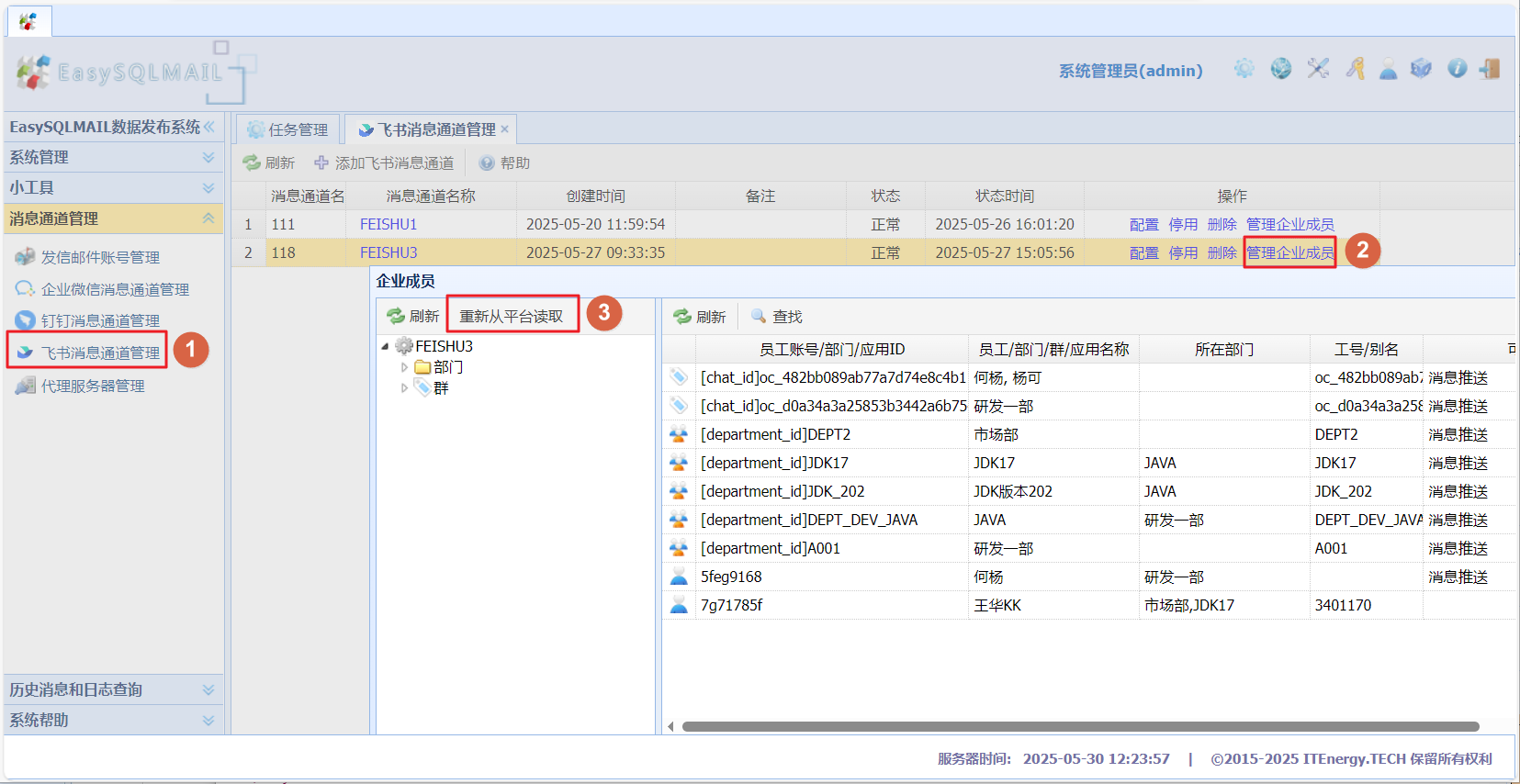Open 钉钉消息通道管理 in the sidebar

pyautogui.click(x=100, y=320)
